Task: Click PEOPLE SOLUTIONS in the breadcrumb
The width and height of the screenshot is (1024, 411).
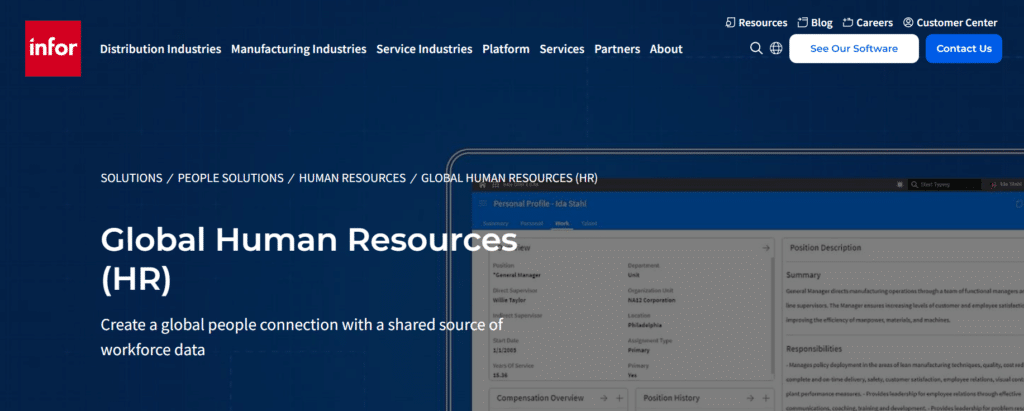Action: pyautogui.click(x=231, y=178)
